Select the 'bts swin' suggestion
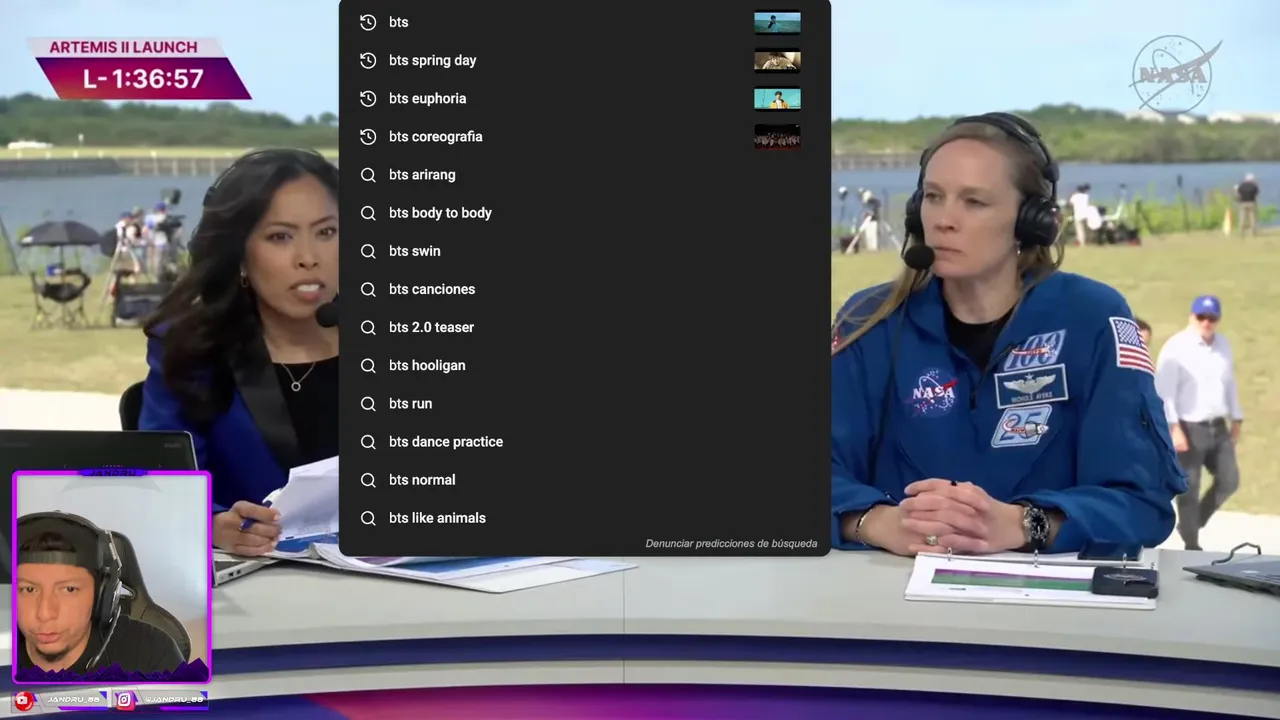Image resolution: width=1280 pixels, height=720 pixels. point(585,251)
